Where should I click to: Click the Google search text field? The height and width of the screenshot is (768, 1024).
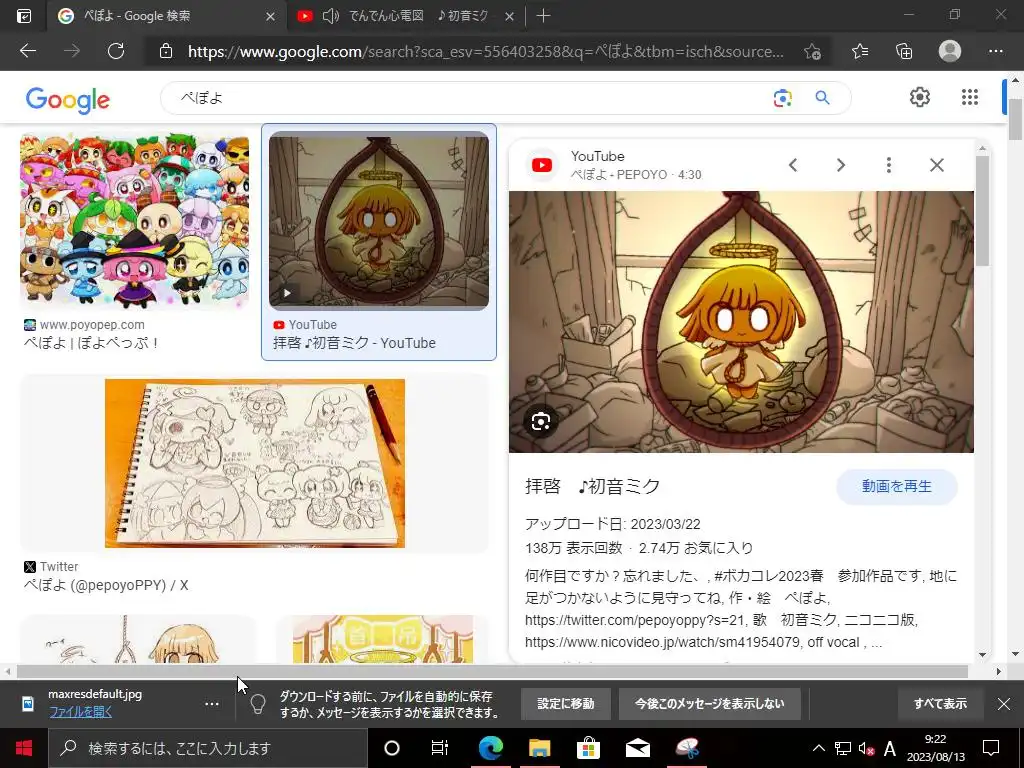tap(470, 98)
